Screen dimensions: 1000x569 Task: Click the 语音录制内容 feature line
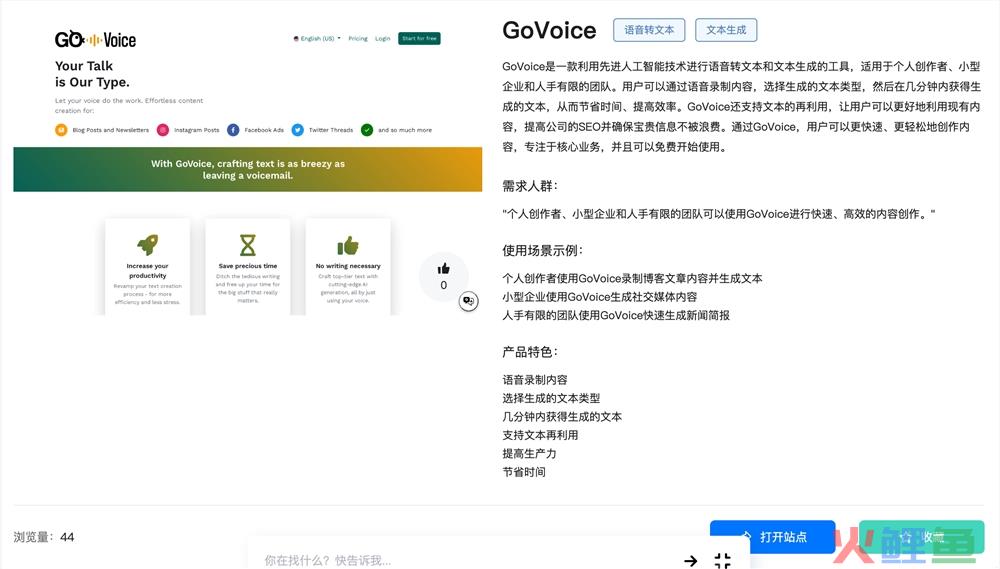tap(534, 380)
